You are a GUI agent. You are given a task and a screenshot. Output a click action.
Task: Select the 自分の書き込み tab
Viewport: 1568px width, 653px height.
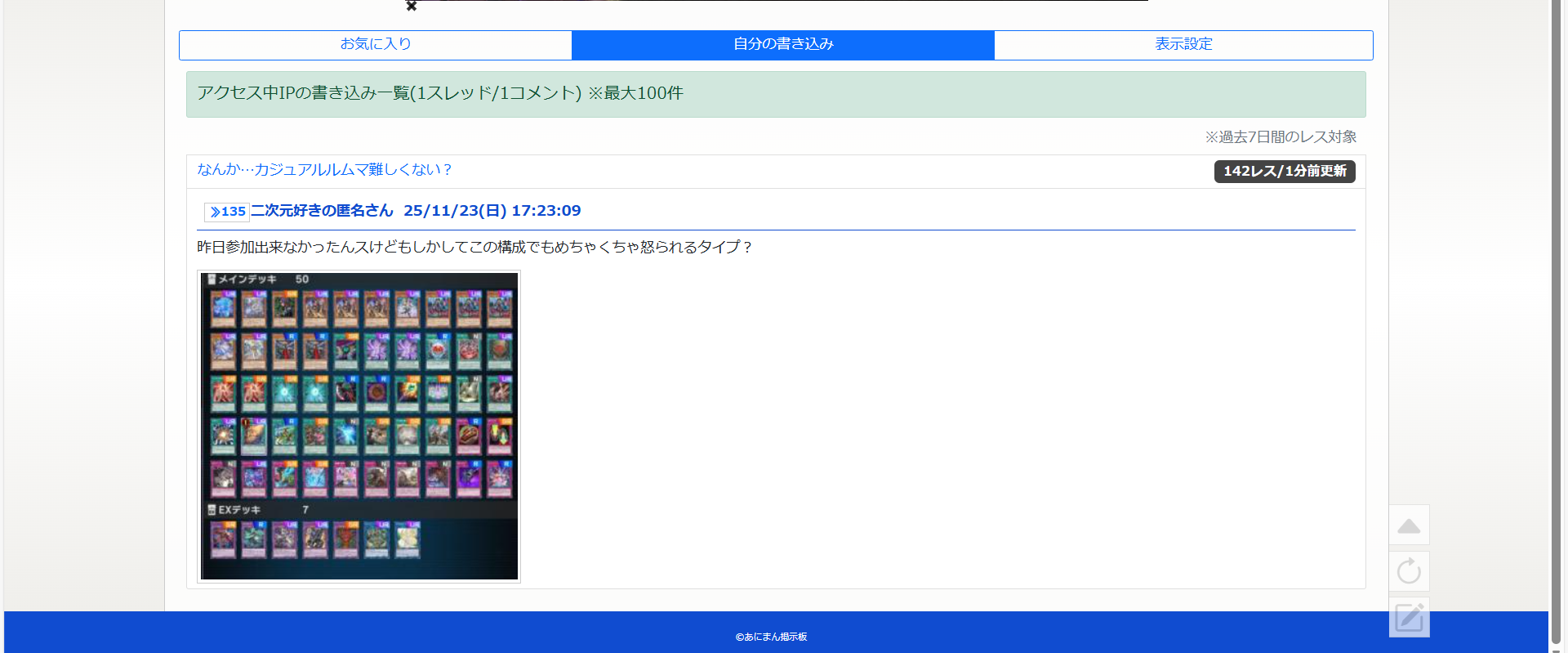[x=783, y=45]
